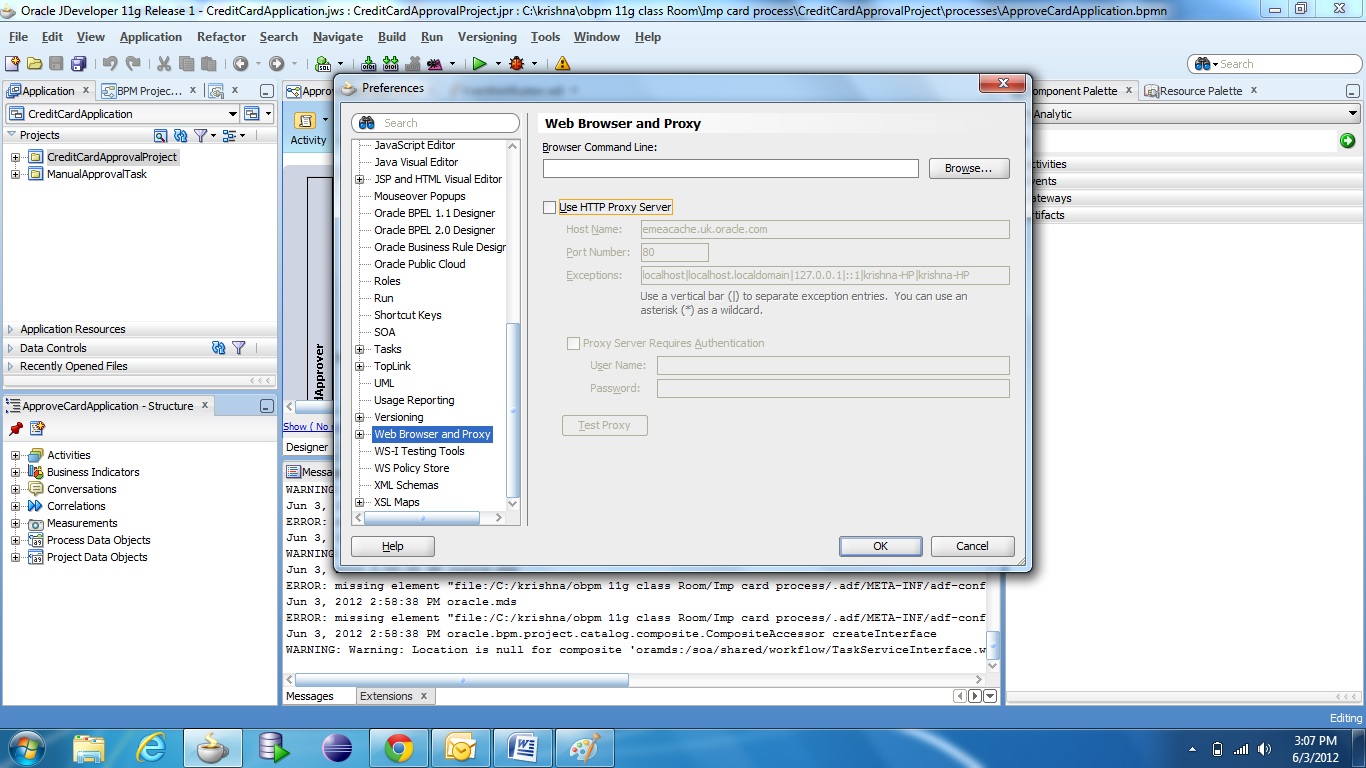Viewport: 1366px width, 768px height.
Task: Expand the ManualApprovalTask project node
Action: coord(16,174)
